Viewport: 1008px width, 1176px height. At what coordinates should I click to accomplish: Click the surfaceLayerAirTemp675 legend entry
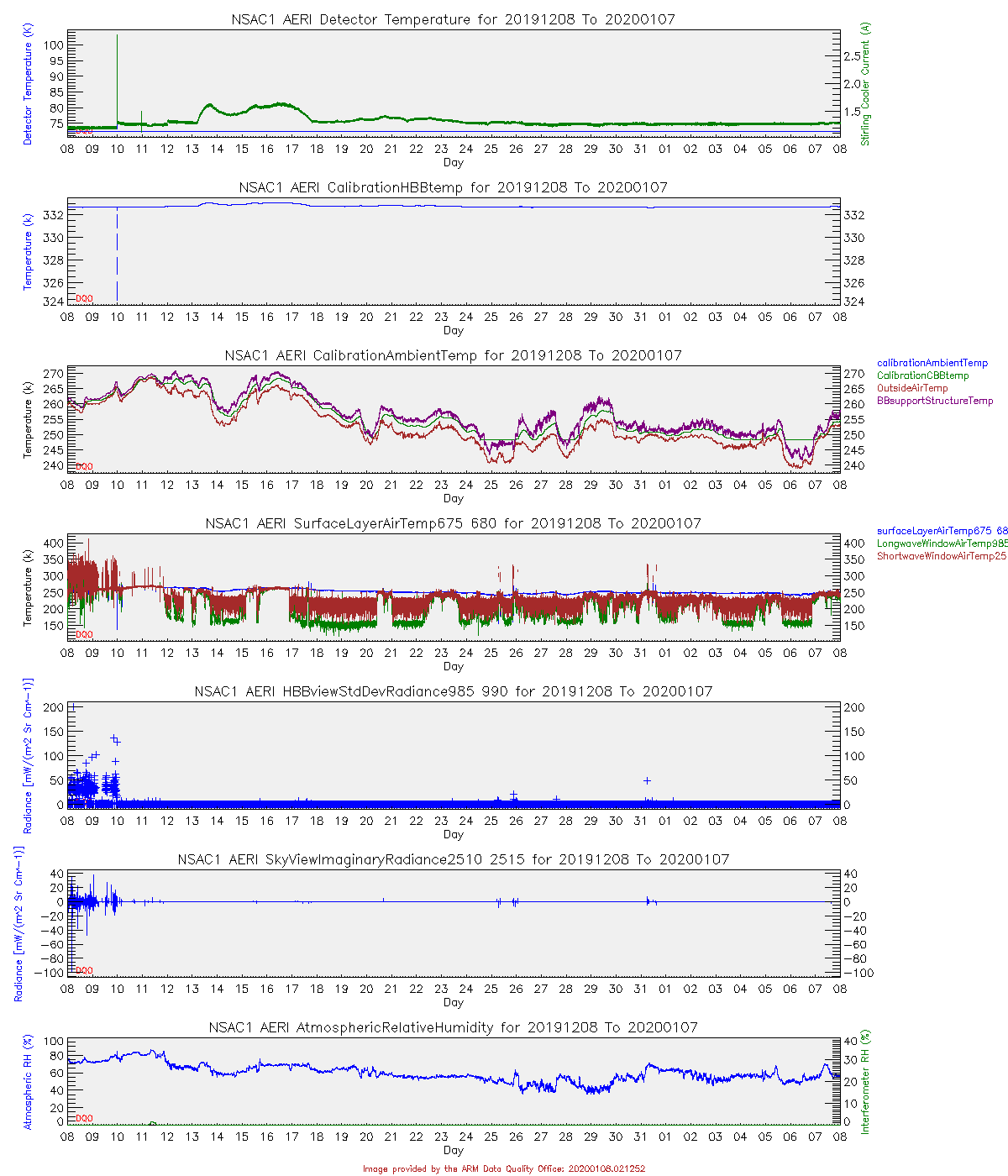[x=941, y=531]
